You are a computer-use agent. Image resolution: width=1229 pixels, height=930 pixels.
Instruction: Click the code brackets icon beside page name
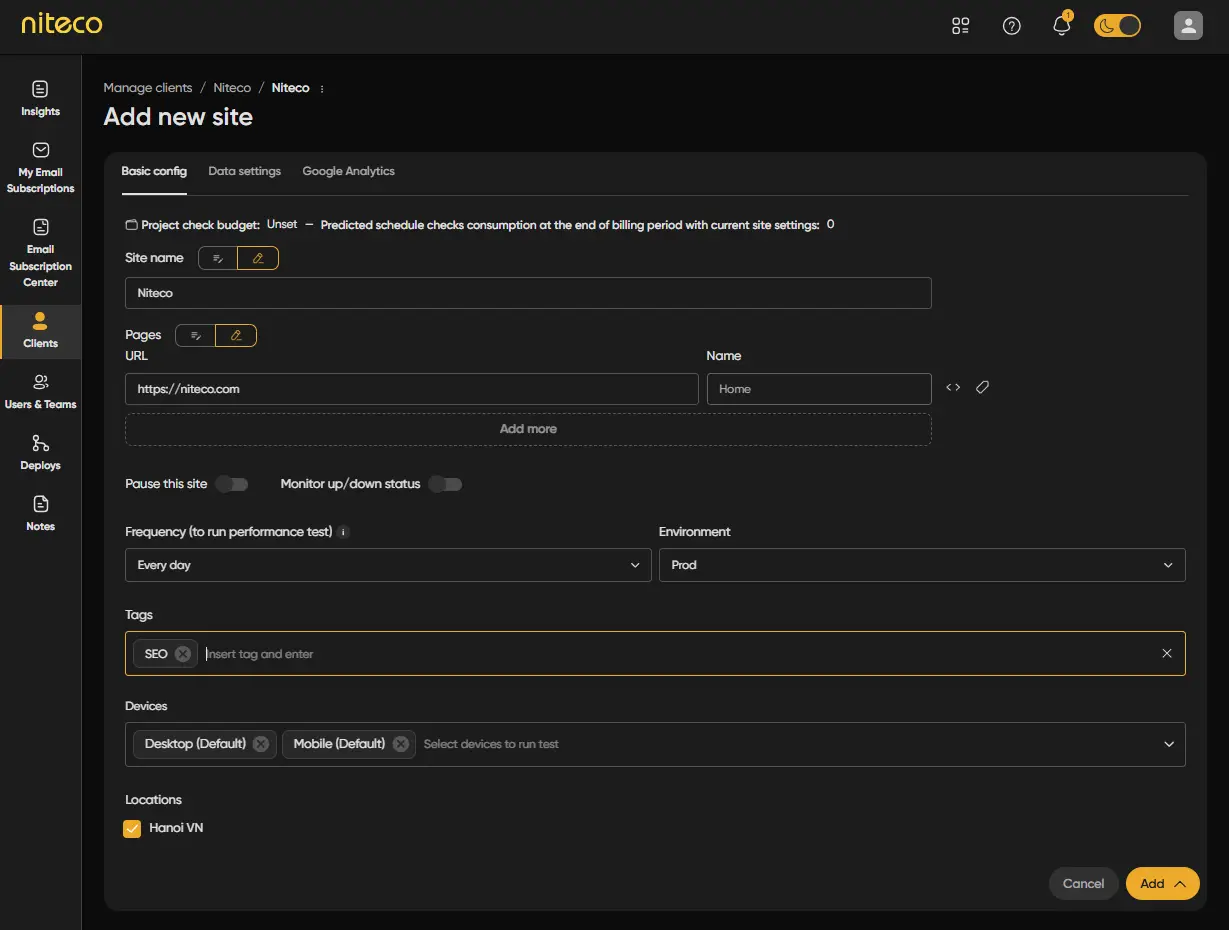pos(953,388)
